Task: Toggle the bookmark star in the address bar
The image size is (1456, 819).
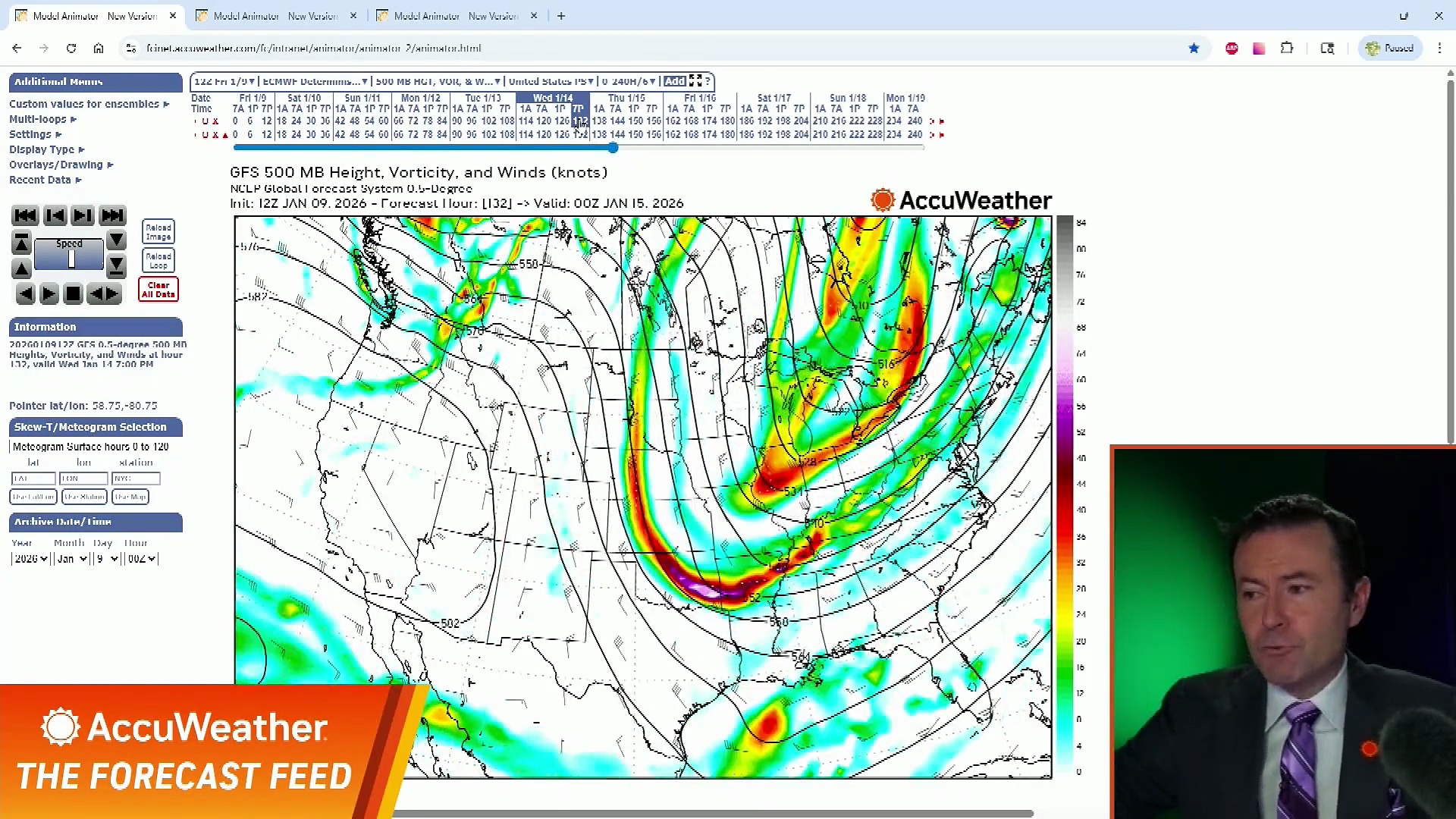Action: point(1194,48)
